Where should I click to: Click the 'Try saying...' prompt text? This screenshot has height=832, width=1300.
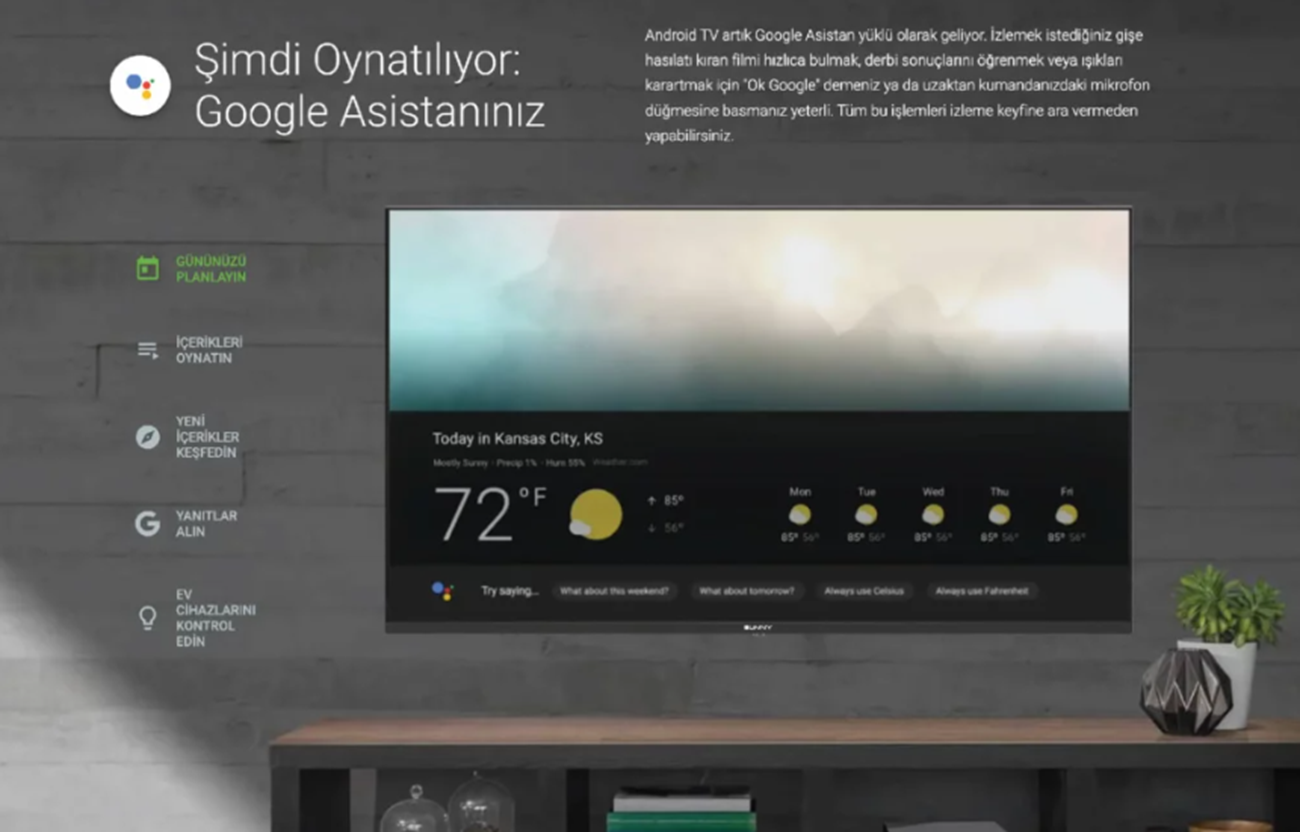[509, 591]
